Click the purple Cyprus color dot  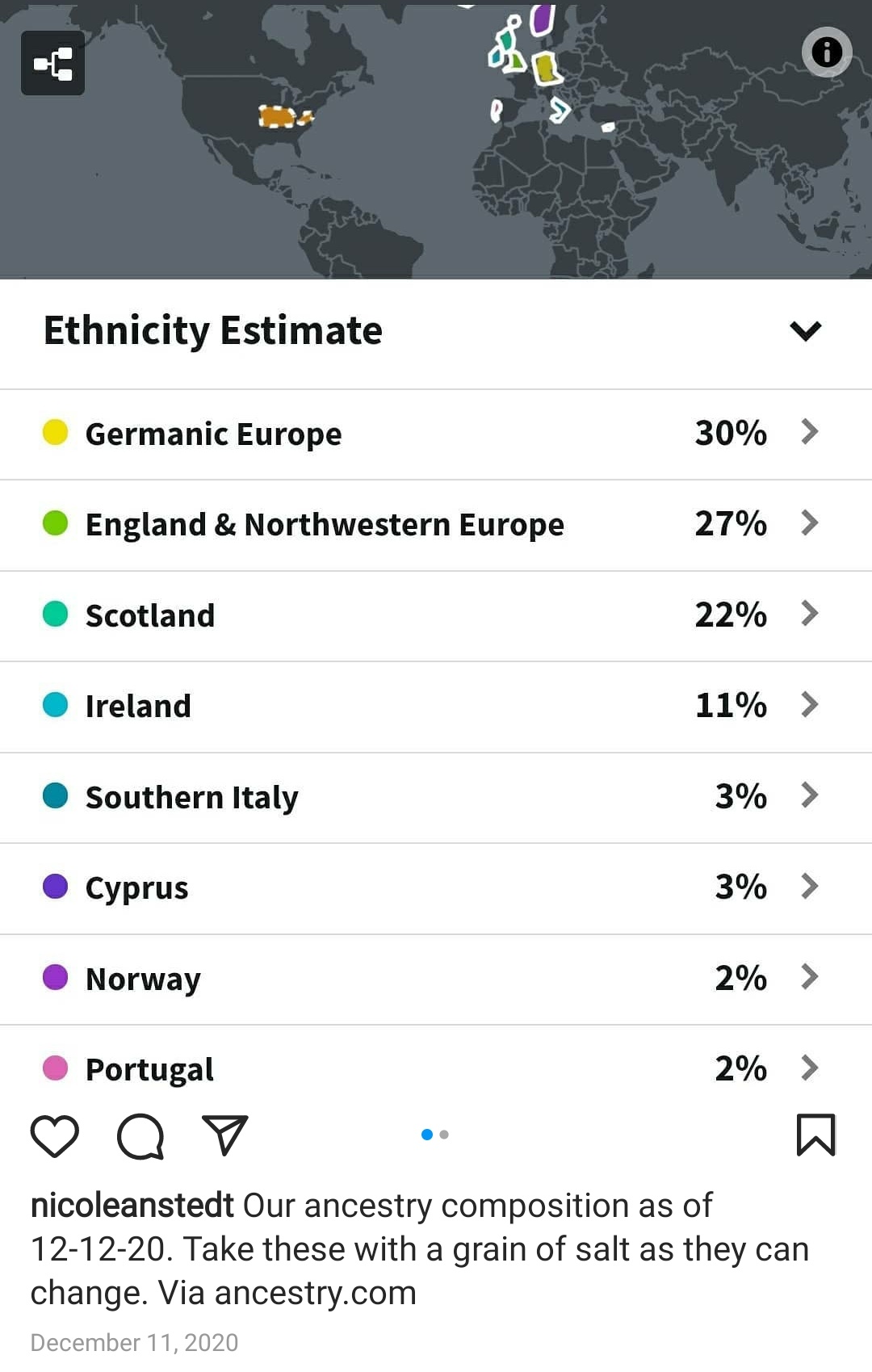pos(55,887)
